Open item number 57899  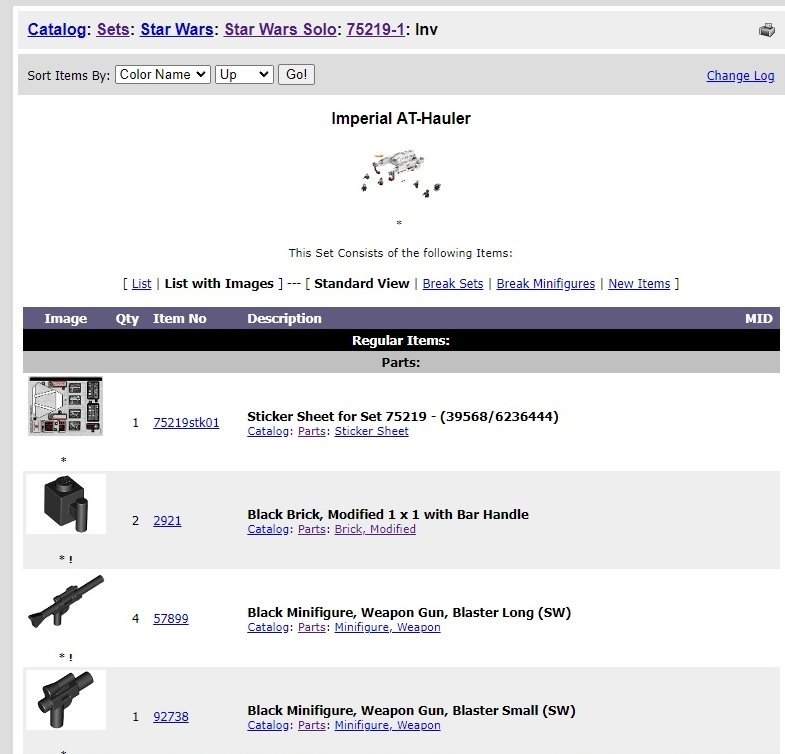170,619
